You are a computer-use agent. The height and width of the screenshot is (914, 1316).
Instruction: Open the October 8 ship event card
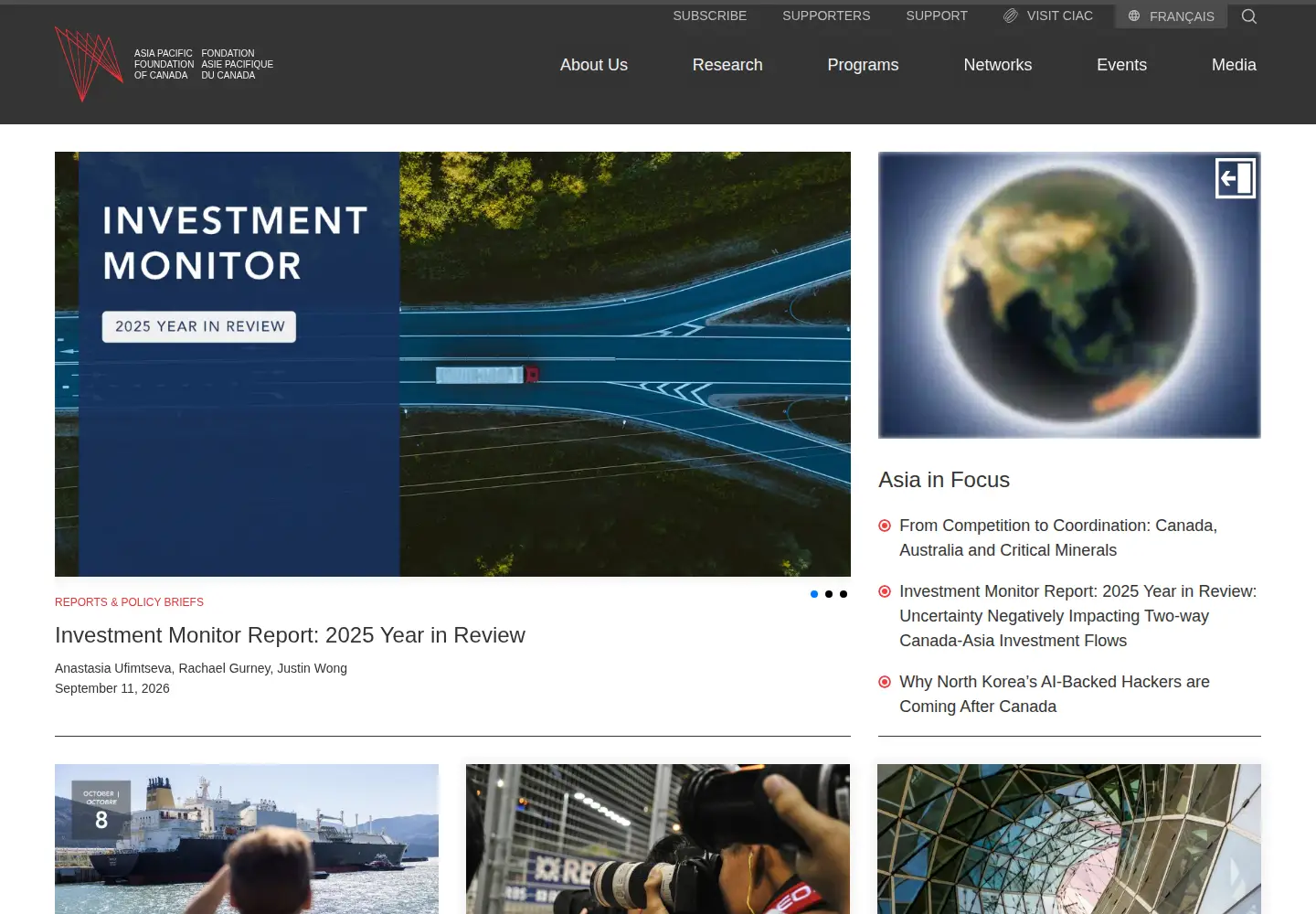[247, 839]
